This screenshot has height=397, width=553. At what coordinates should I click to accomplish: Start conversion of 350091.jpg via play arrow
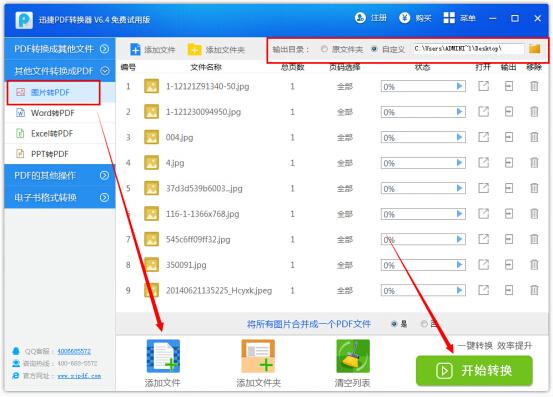click(459, 265)
